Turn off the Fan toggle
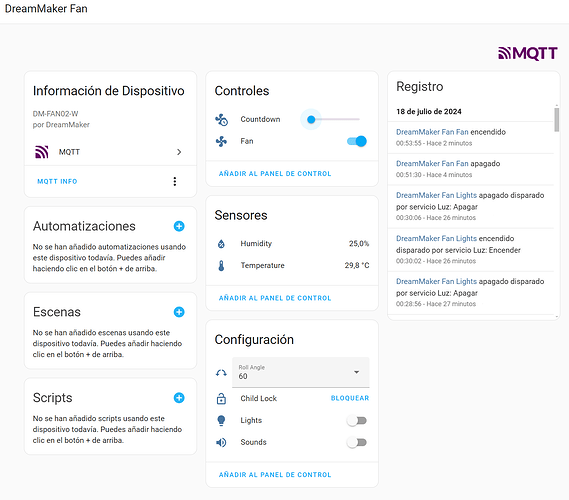The image size is (569, 500). 357,141
